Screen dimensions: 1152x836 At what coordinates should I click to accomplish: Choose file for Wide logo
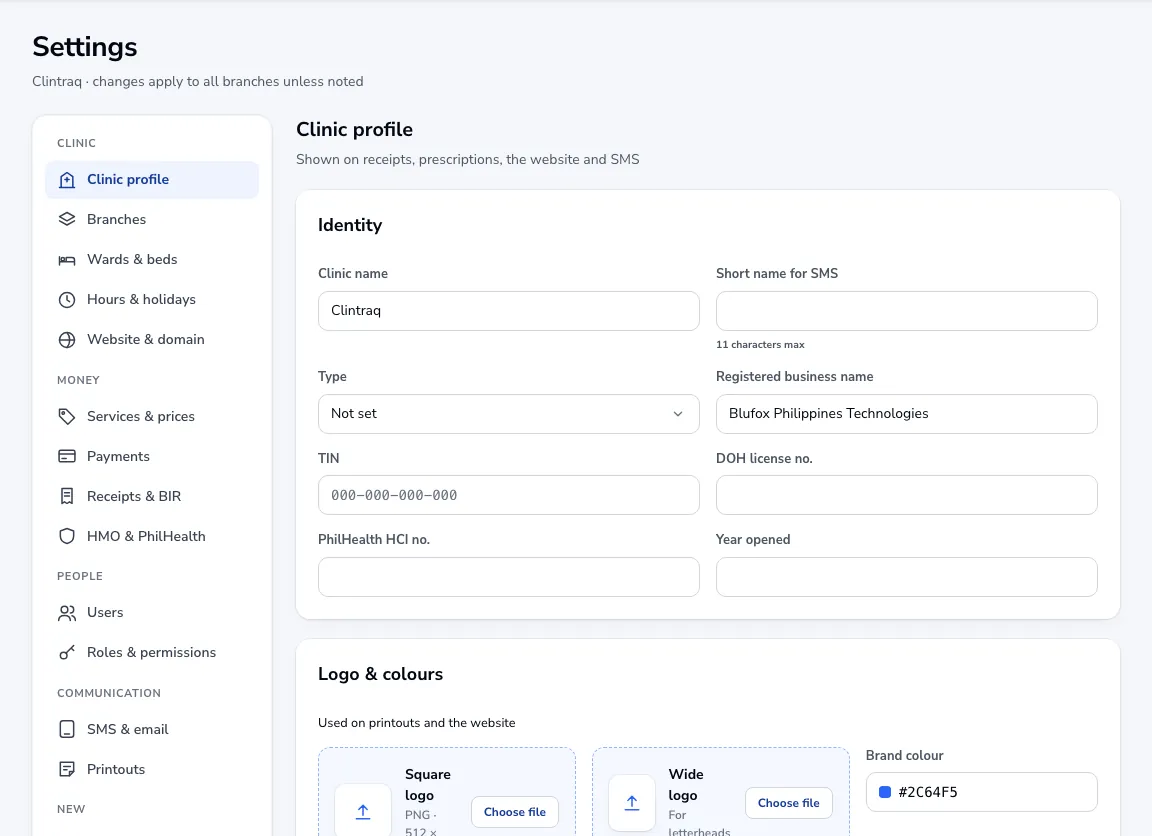coord(788,803)
